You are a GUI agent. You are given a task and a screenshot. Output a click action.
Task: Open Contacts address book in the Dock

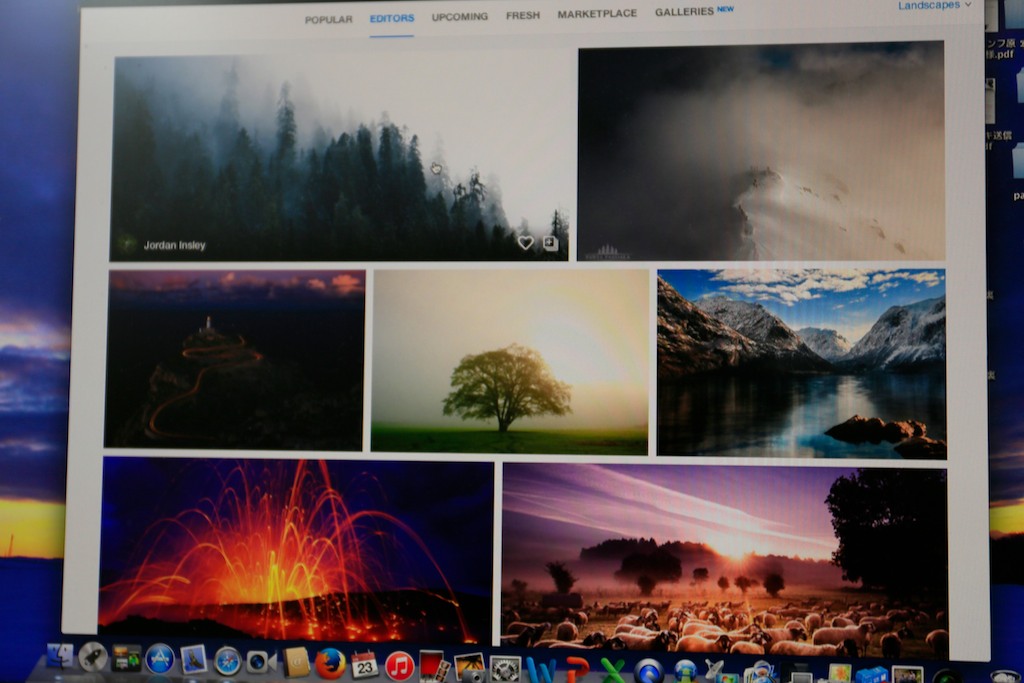[296, 662]
